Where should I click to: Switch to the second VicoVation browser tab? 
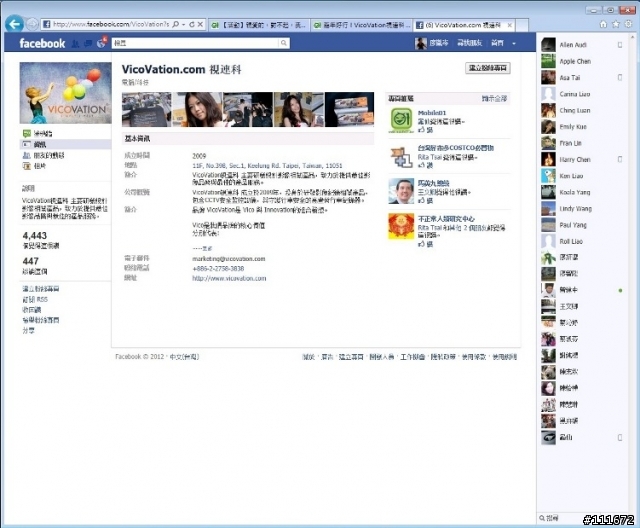click(x=362, y=25)
